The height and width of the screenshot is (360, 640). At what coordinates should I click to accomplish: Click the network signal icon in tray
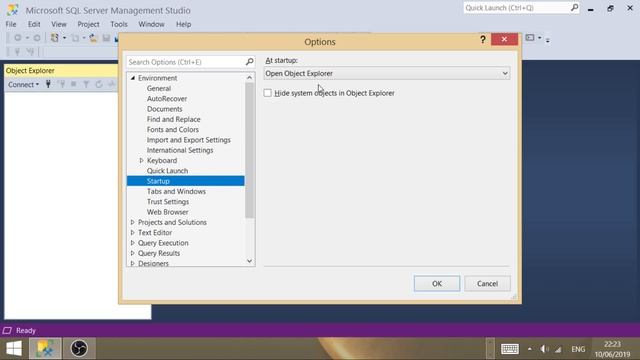pyautogui.click(x=558, y=349)
